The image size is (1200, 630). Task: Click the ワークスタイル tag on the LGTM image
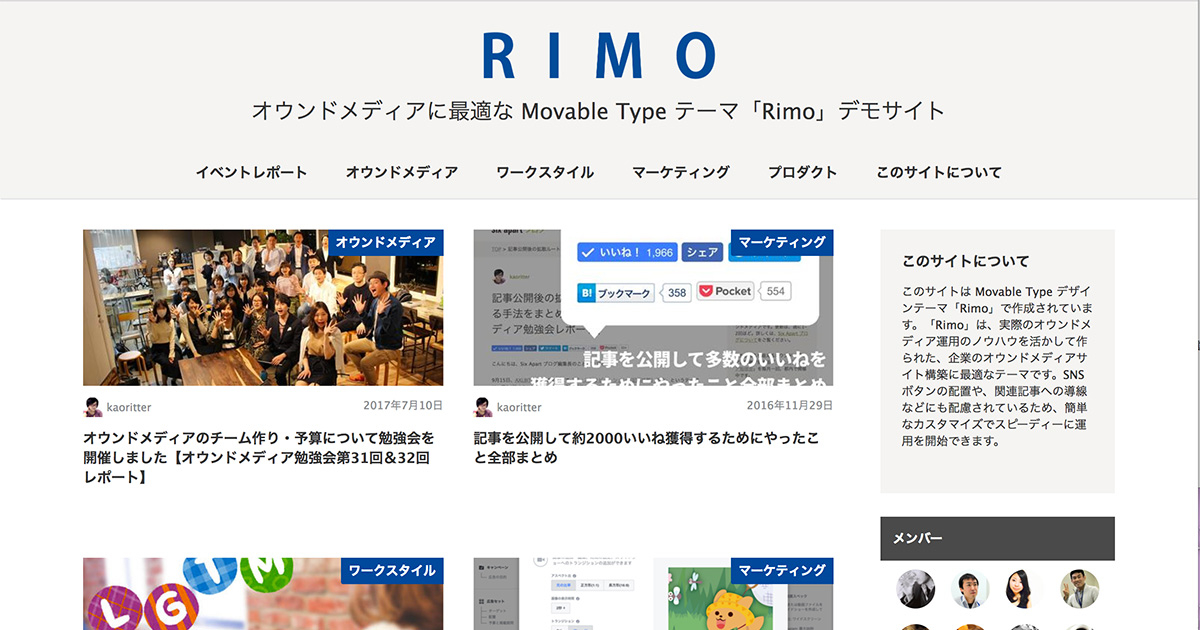point(392,570)
